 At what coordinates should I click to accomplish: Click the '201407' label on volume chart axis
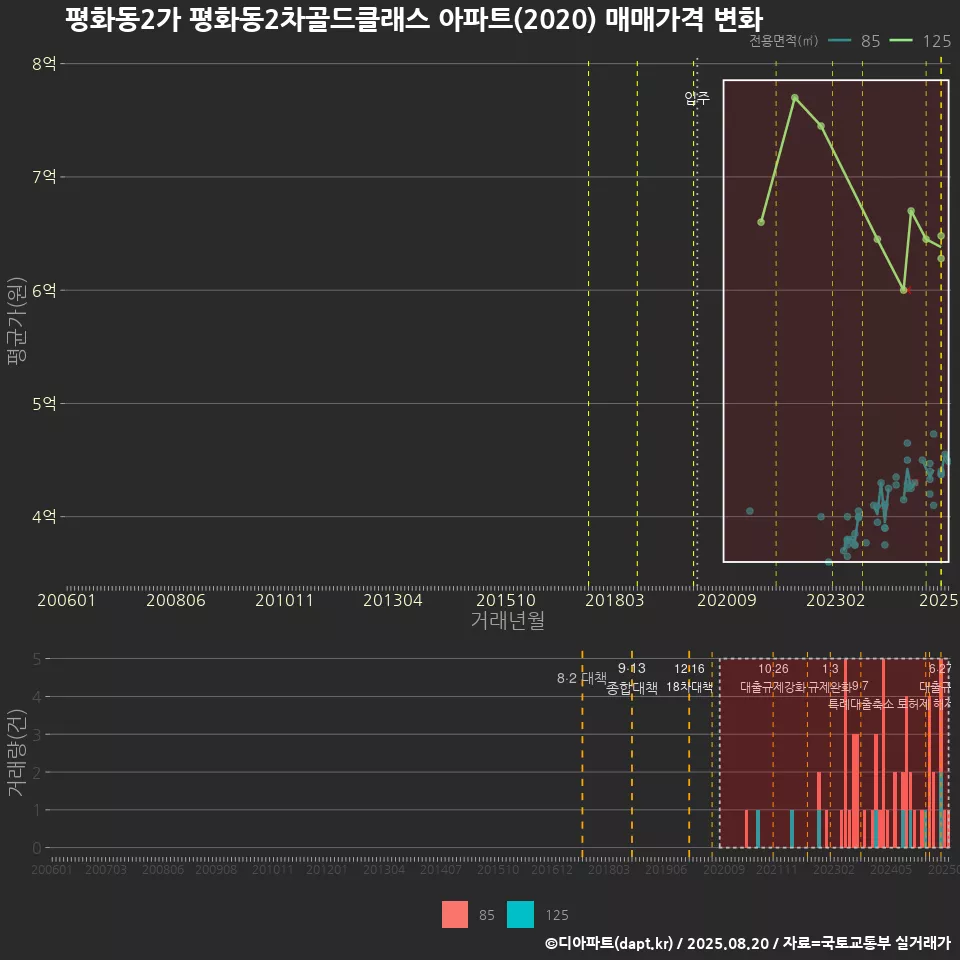pos(441,869)
